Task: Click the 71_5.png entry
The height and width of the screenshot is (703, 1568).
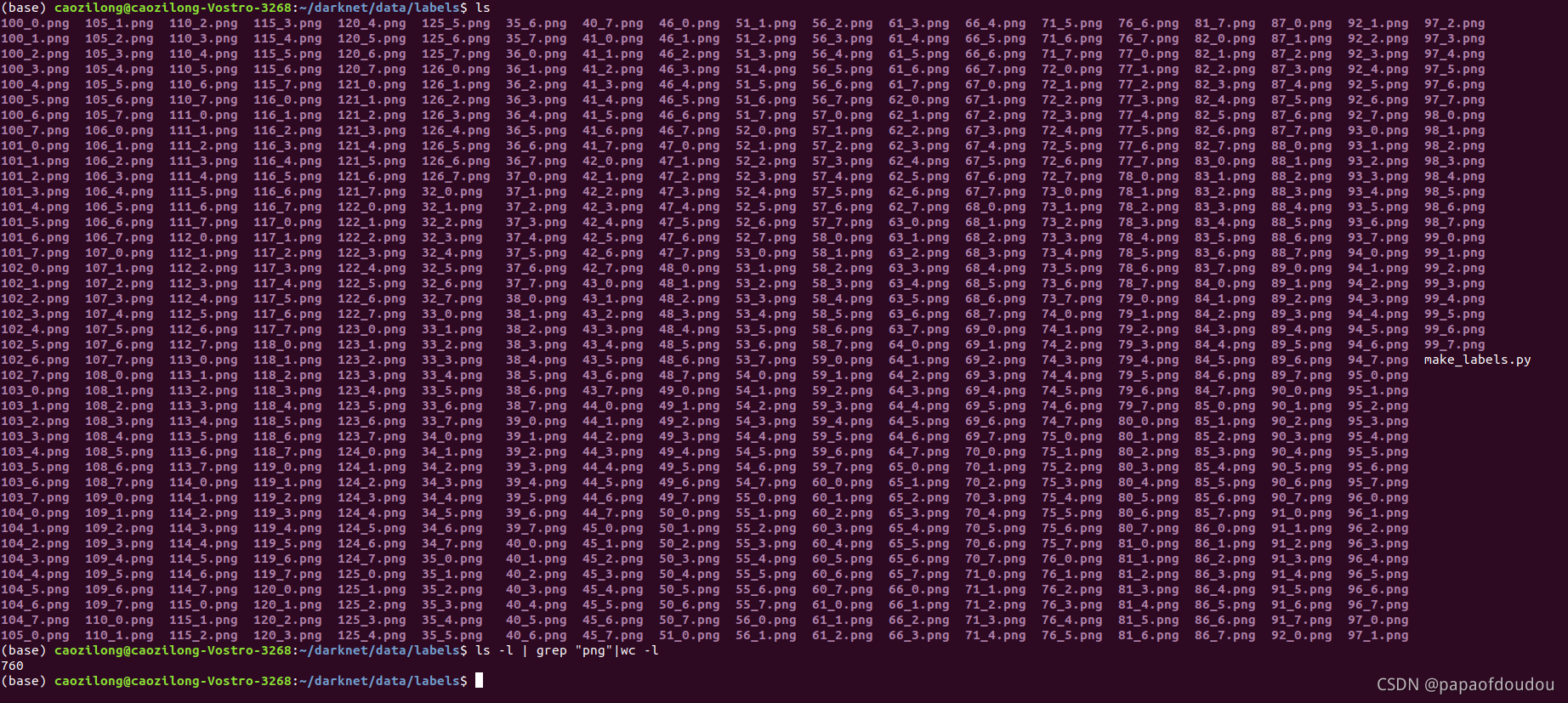Action: coord(1072,23)
